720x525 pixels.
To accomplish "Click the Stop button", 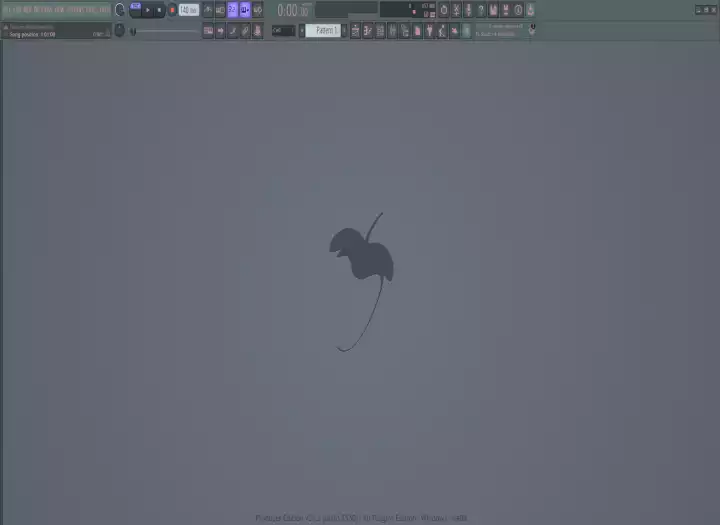I will pos(159,10).
